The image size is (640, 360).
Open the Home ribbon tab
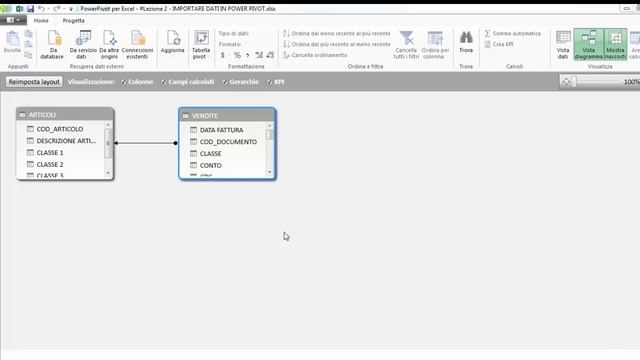pyautogui.click(x=41, y=20)
